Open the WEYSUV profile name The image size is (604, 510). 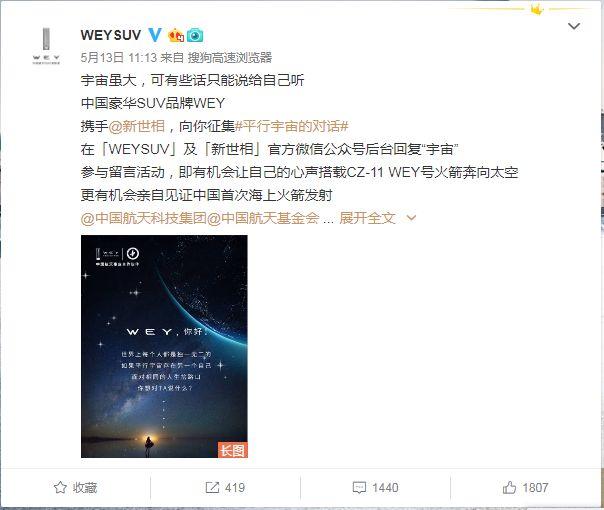[x=111, y=35]
